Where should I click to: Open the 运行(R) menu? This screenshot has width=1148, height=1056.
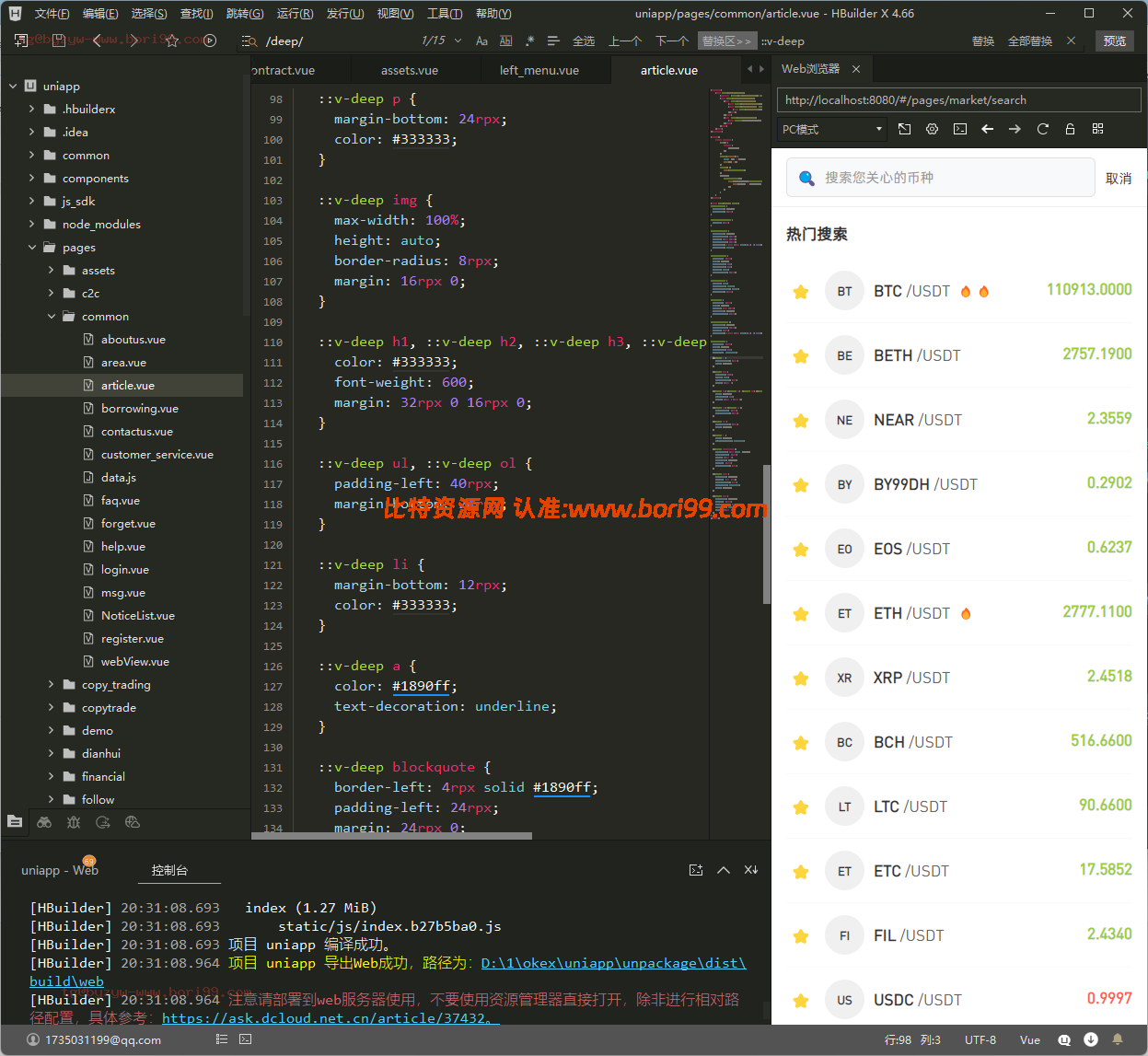(x=295, y=13)
